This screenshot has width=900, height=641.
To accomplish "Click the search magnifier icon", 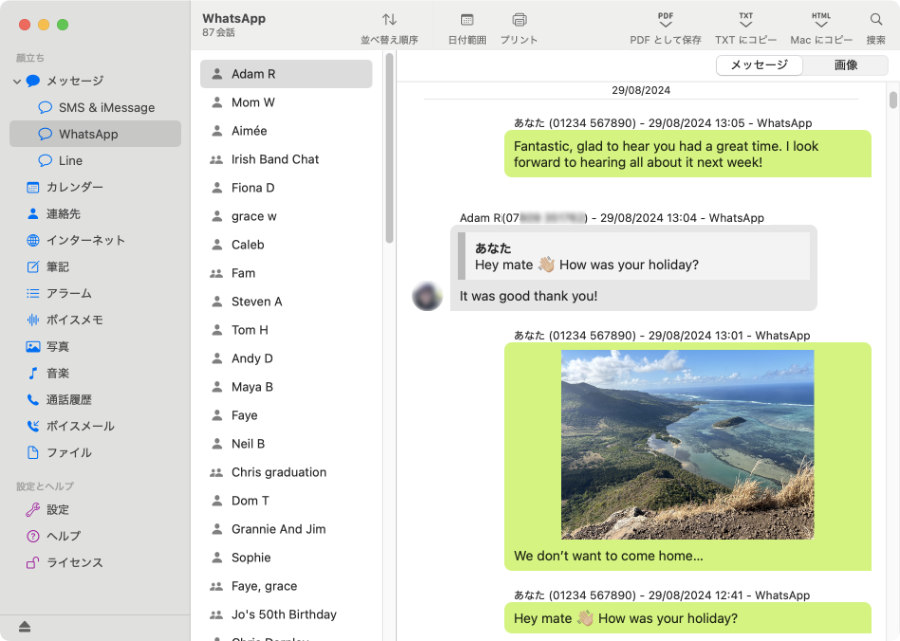I will 876,20.
